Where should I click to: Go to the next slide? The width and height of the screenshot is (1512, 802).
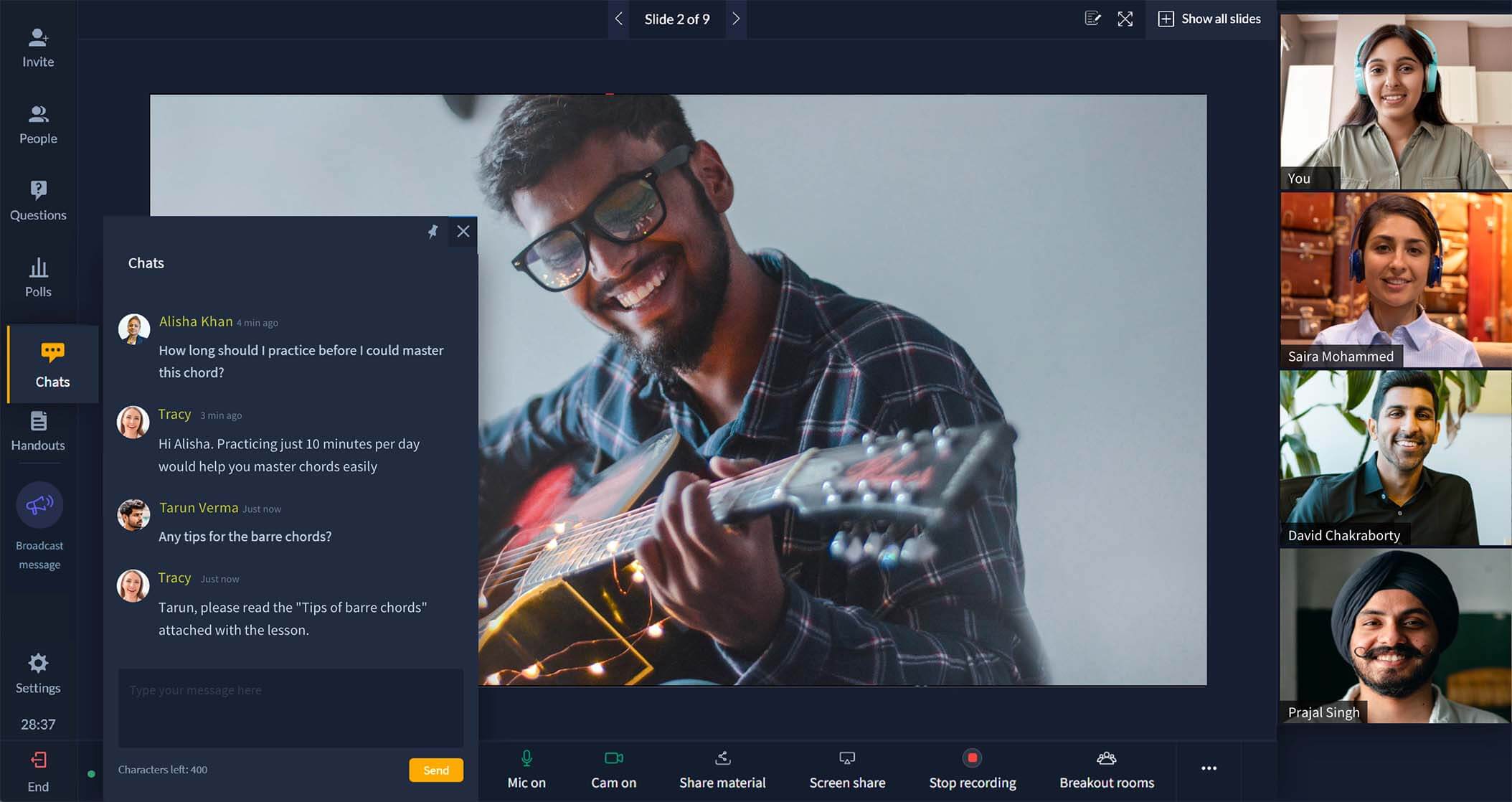click(x=736, y=19)
